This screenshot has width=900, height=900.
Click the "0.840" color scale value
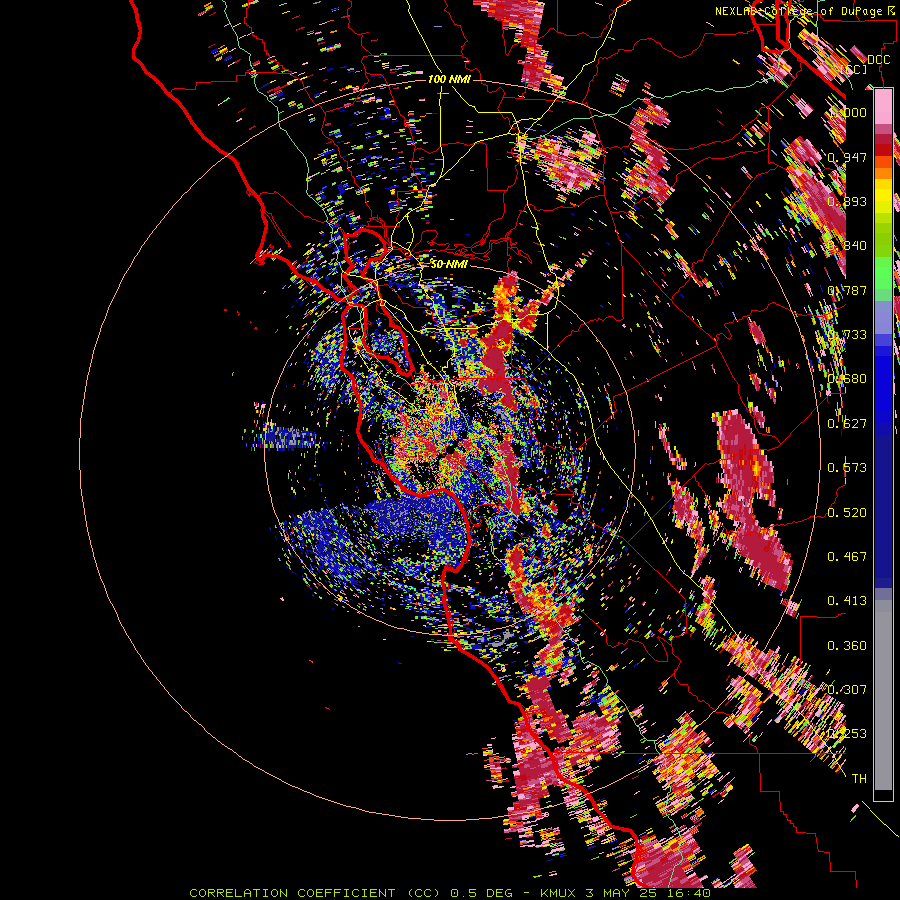(847, 246)
